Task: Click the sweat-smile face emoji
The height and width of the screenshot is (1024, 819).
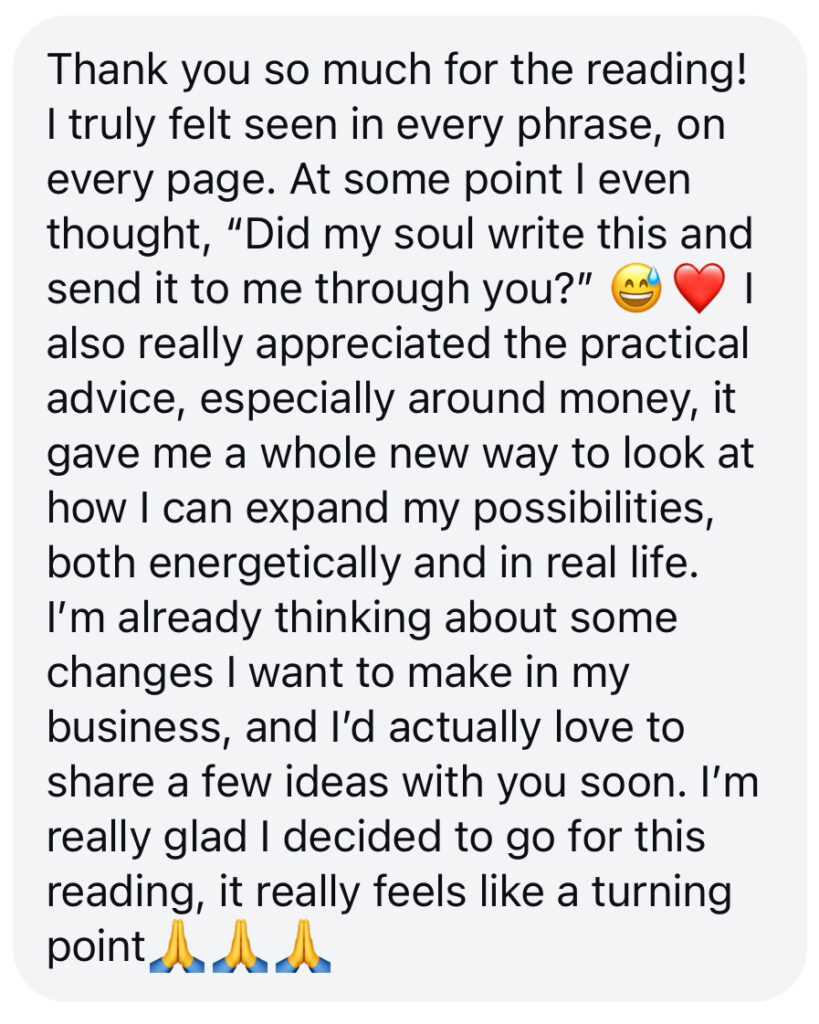Action: (640, 291)
